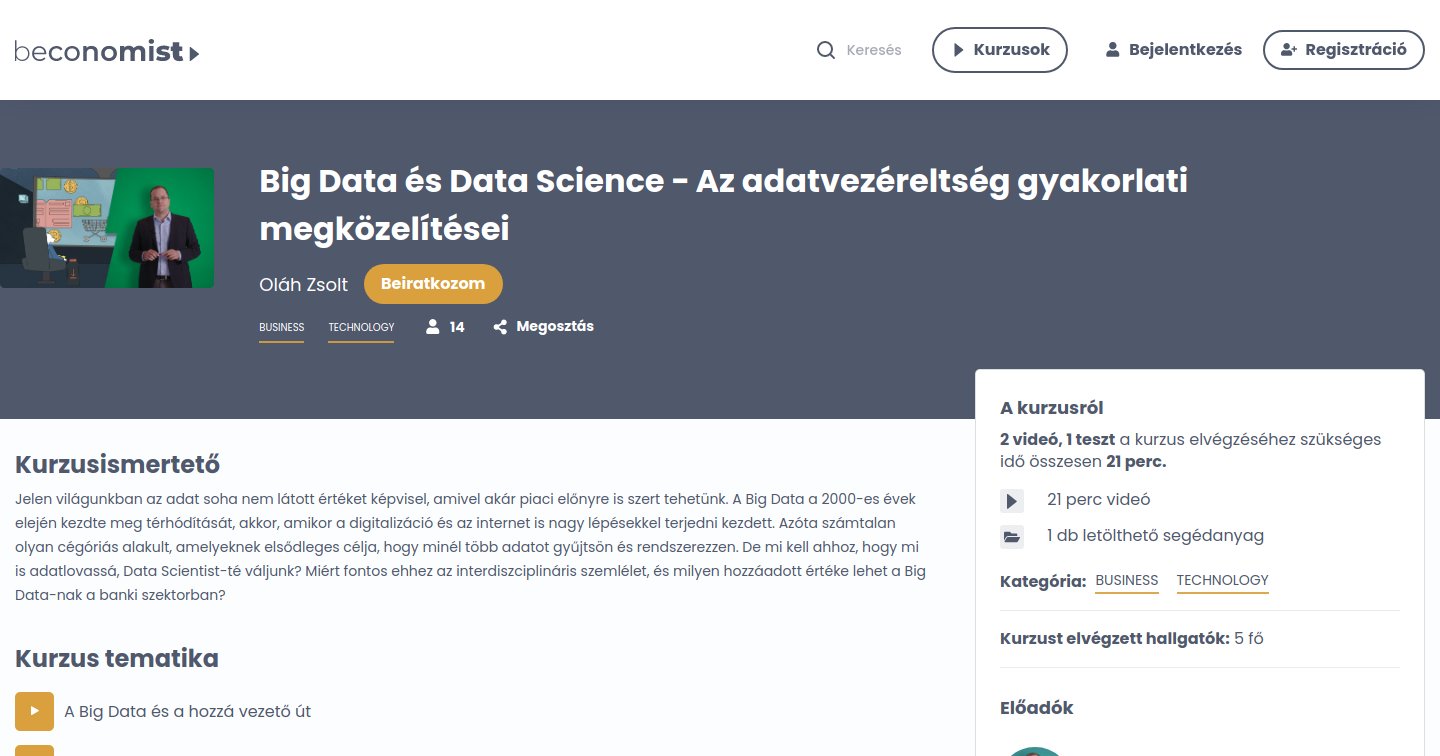Open the Kurzusok menu
This screenshot has width=1440, height=756.
click(x=1000, y=49)
